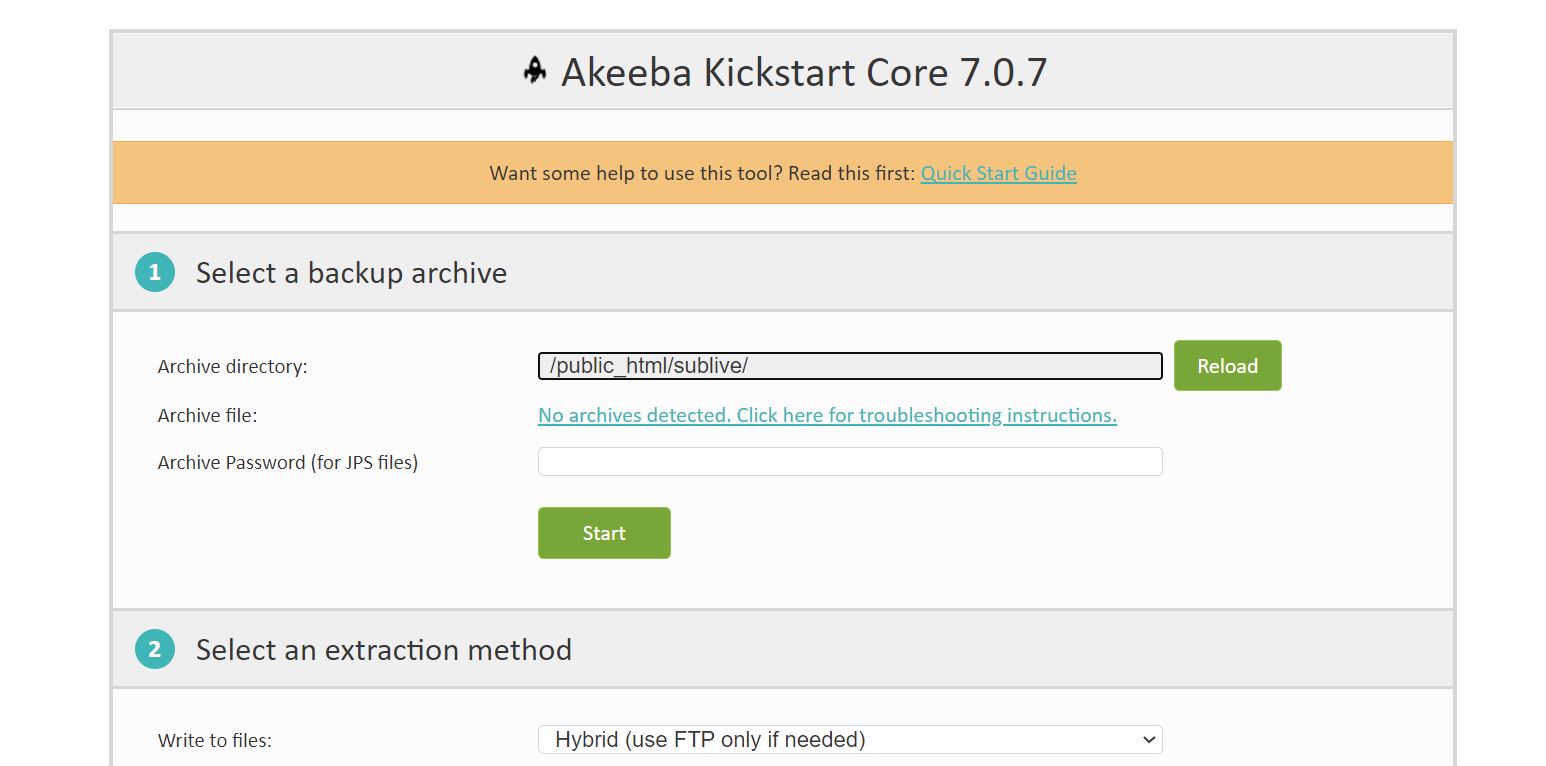Click the Select an extraction method heading
This screenshot has height=766, width=1546.
384,650
